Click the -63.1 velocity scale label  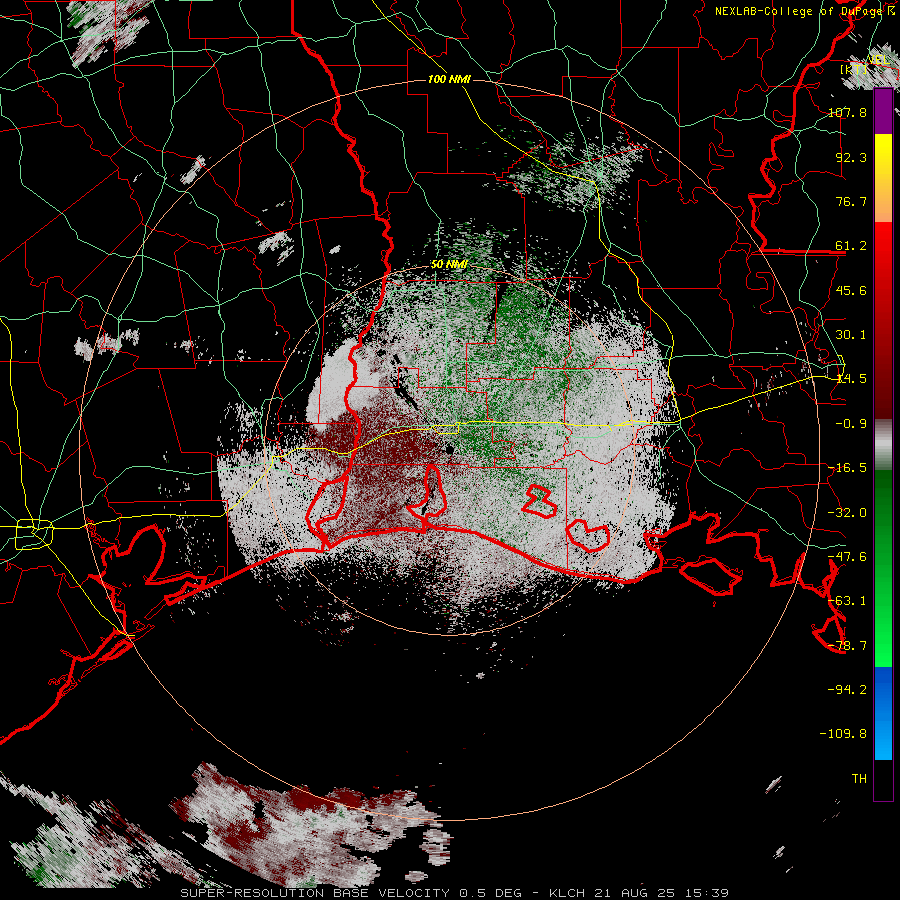point(847,601)
